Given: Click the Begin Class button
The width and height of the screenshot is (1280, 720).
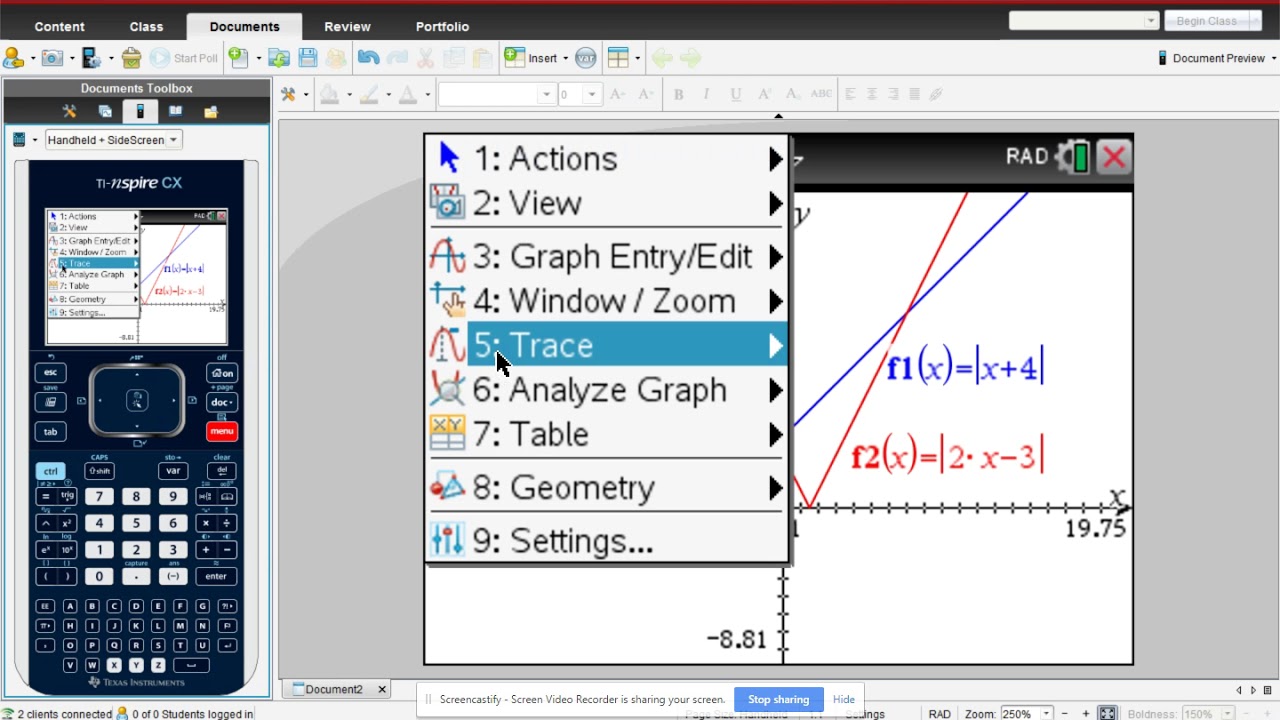Looking at the screenshot, I should (1206, 21).
